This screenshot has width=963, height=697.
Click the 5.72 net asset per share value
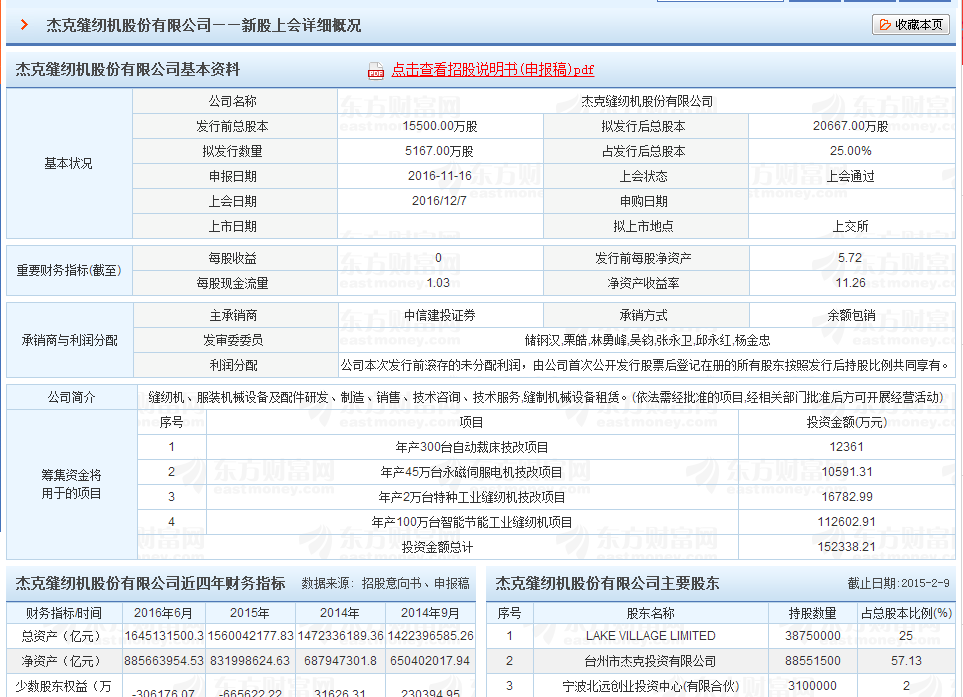tap(850, 258)
